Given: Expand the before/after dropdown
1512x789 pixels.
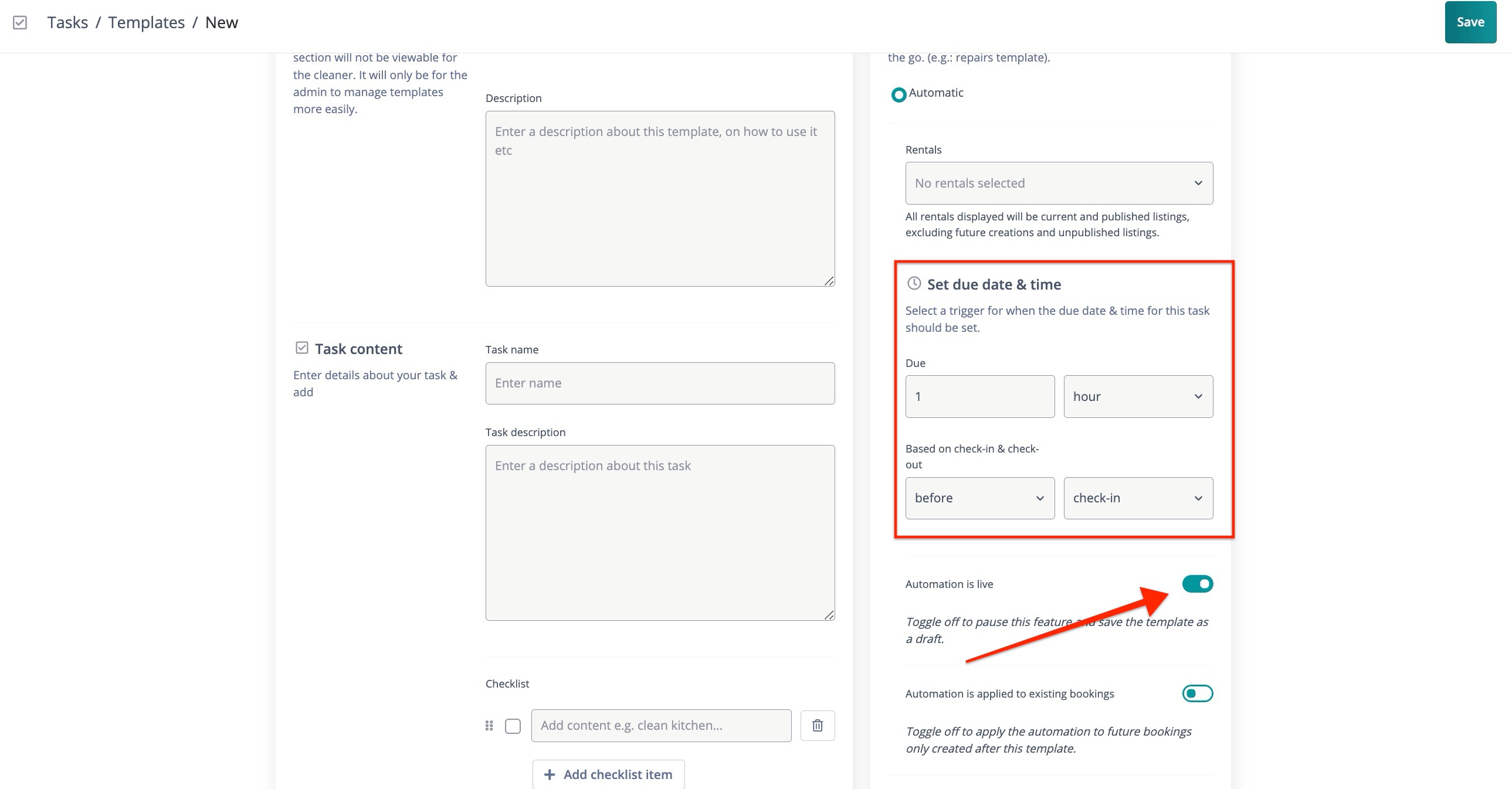Looking at the screenshot, I should point(979,498).
